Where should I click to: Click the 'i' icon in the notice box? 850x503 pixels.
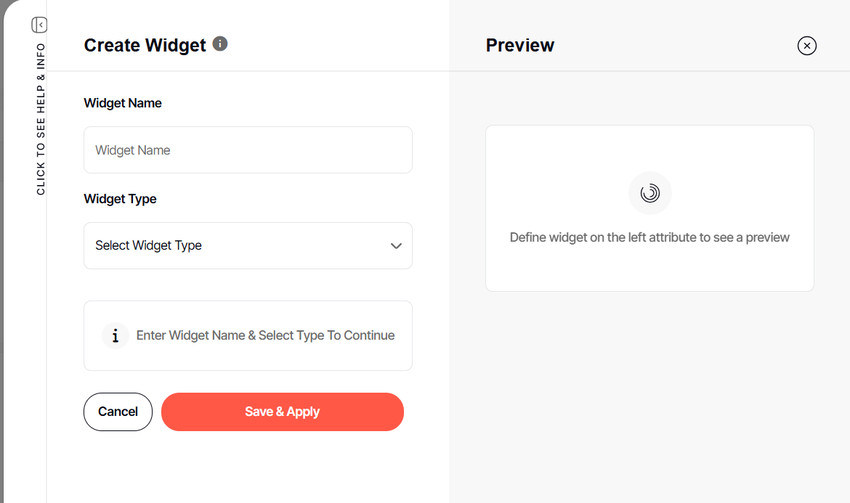coord(116,336)
